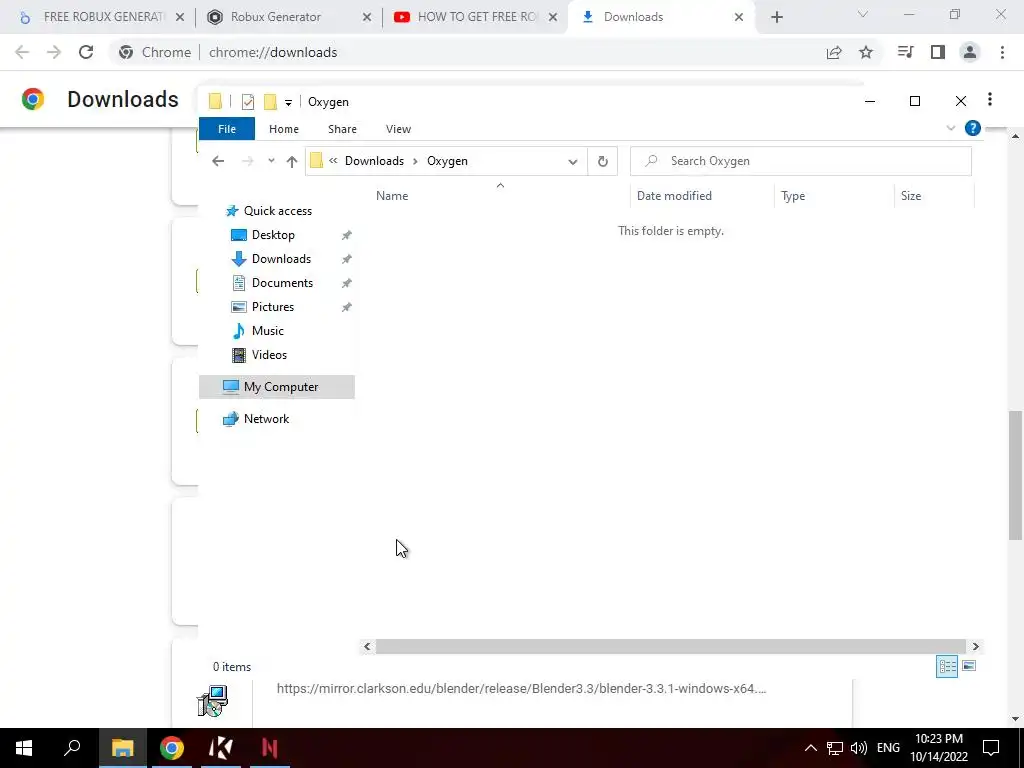1024x768 pixels.
Task: Go back in File Explorer
Action: click(x=218, y=161)
